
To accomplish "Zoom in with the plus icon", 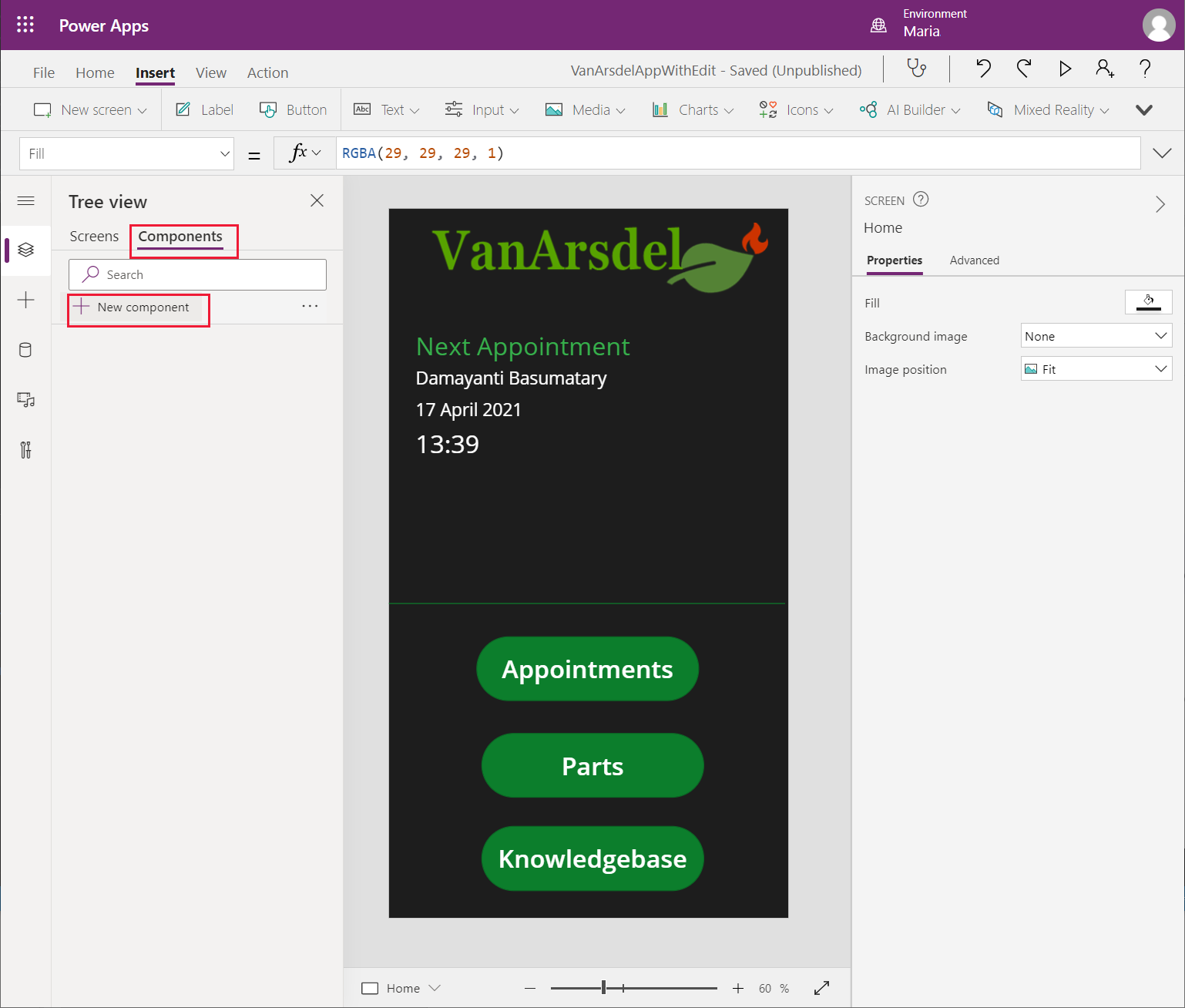I will [x=738, y=988].
